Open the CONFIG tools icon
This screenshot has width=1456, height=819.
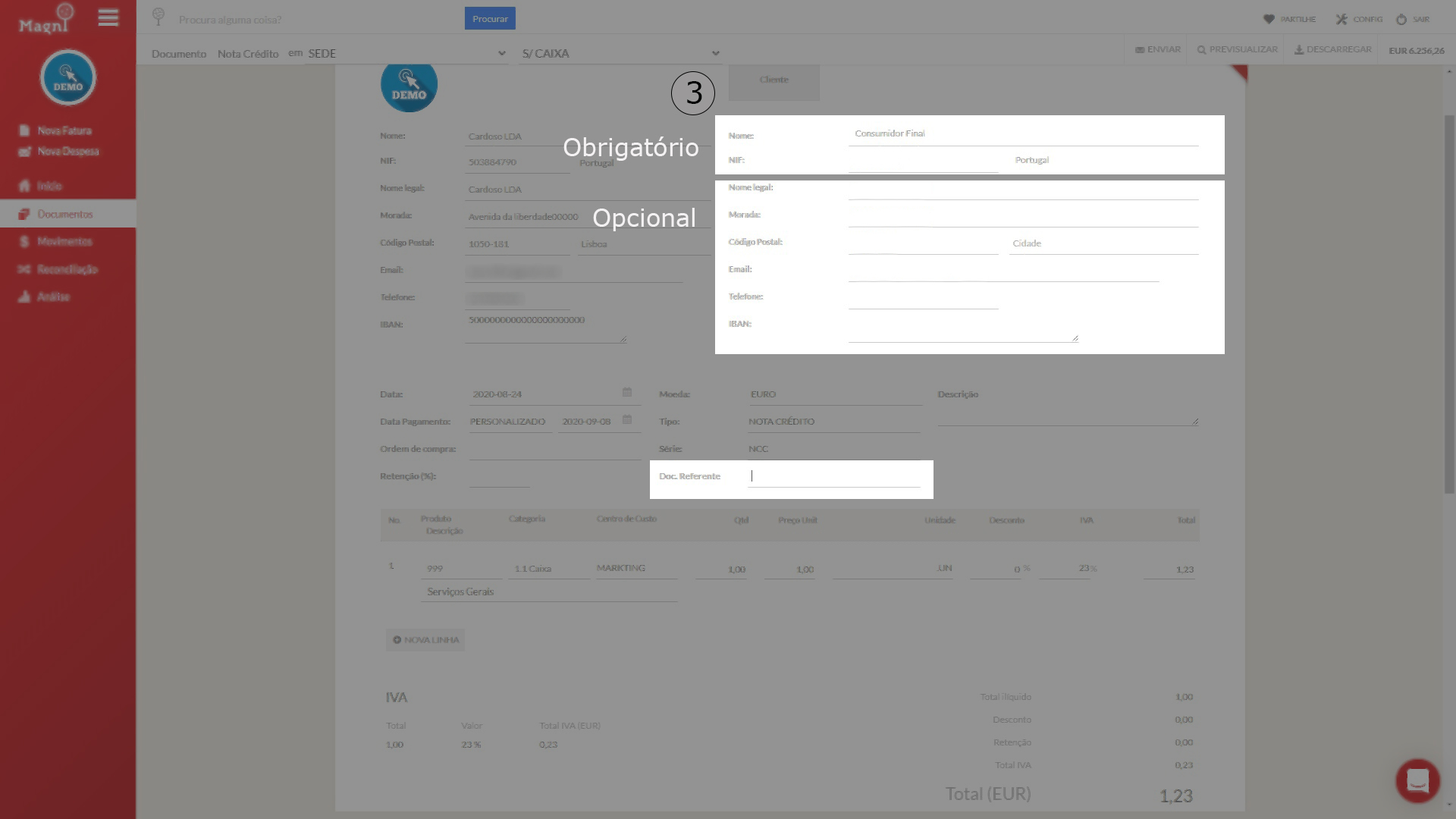(1341, 19)
